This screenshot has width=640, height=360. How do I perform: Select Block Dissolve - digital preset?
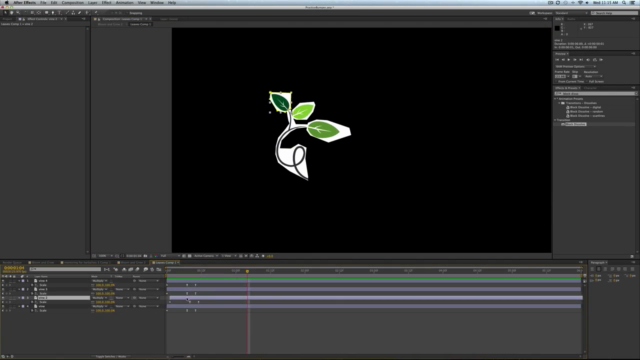click(x=585, y=107)
